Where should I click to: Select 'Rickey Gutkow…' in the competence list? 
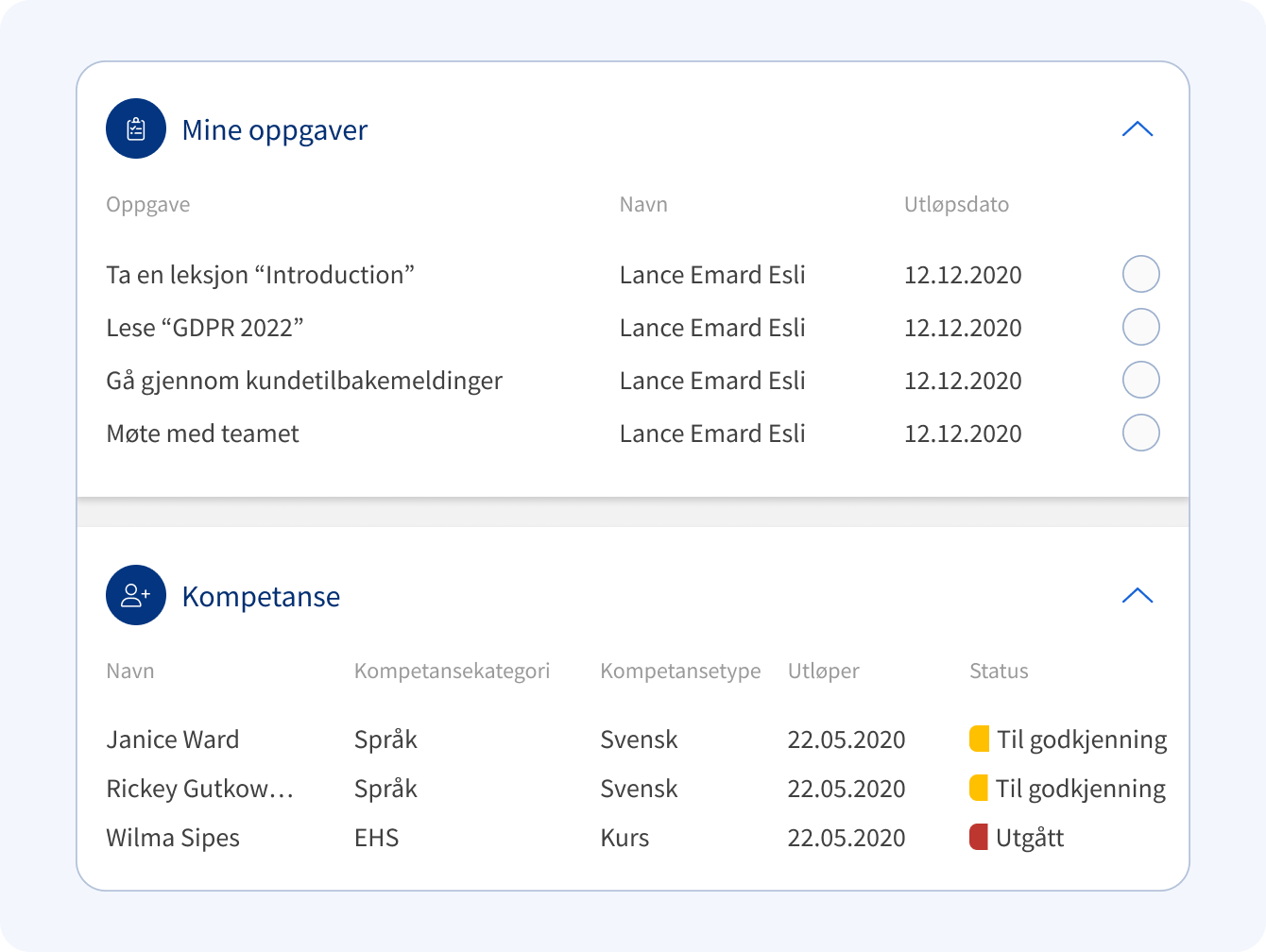200,789
